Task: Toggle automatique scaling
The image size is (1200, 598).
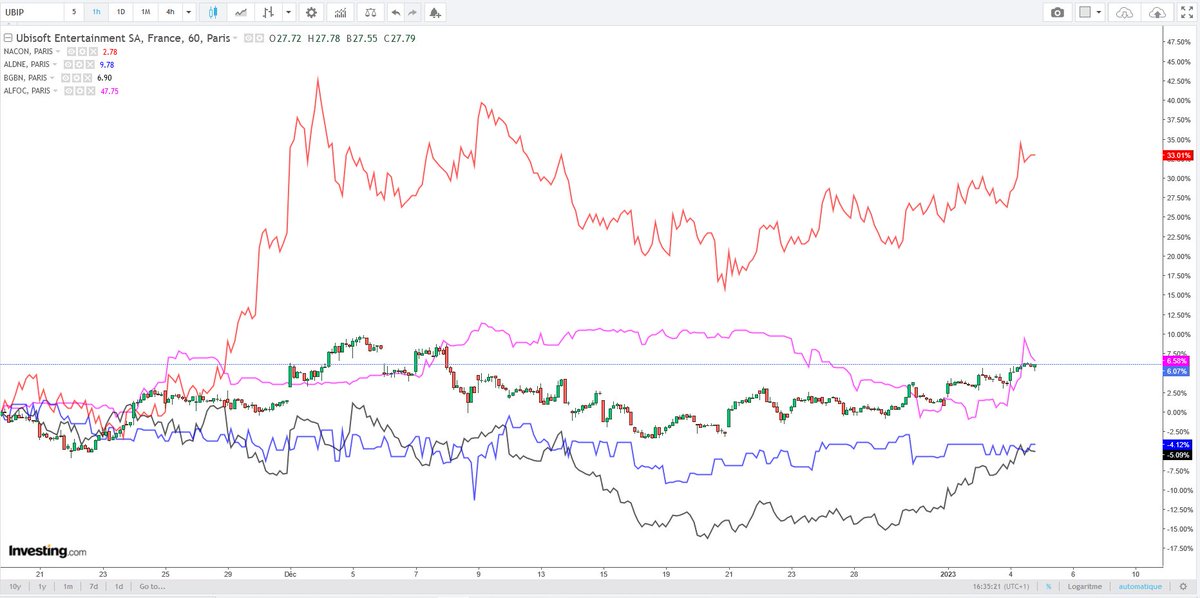Action: [1141, 587]
